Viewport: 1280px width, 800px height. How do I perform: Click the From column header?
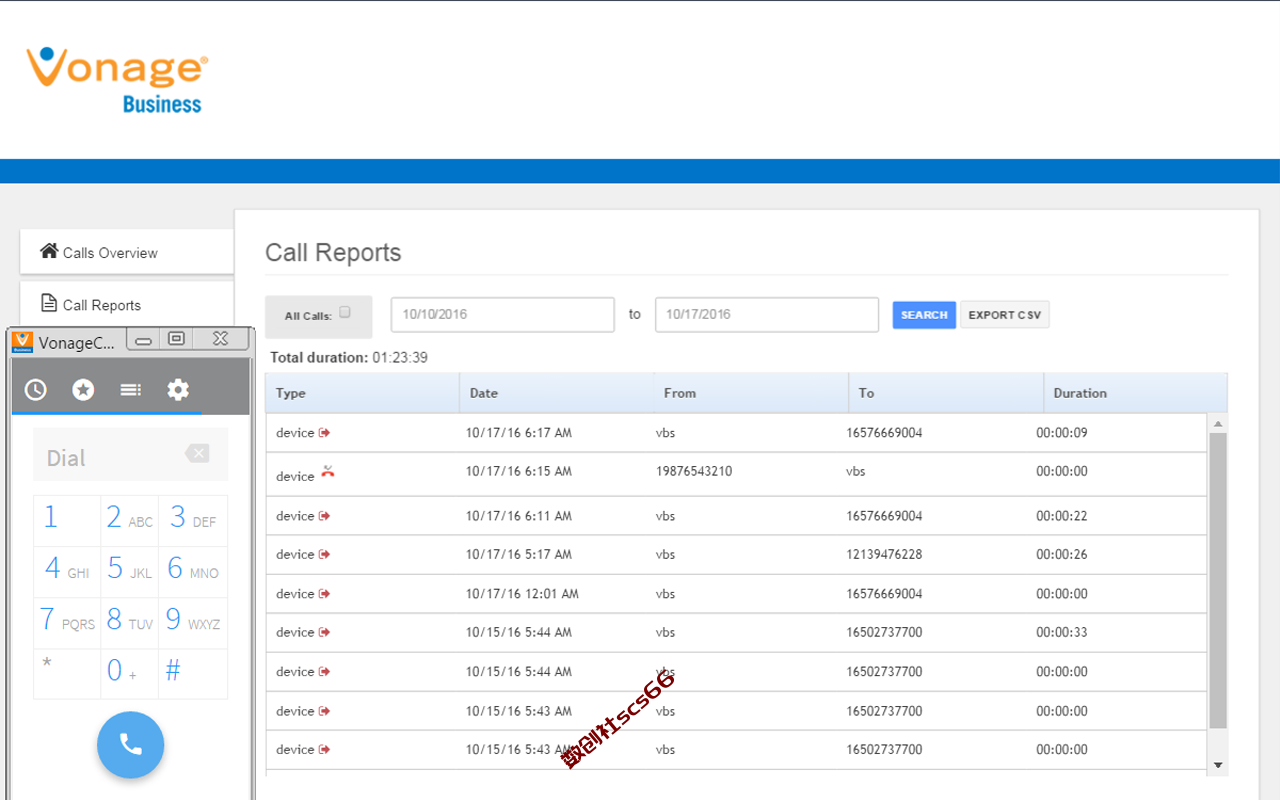751,393
